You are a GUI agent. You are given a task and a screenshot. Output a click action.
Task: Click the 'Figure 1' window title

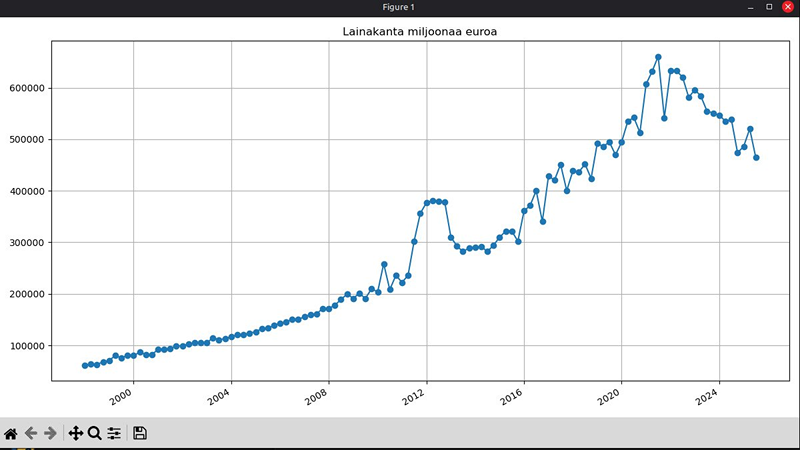pos(398,7)
